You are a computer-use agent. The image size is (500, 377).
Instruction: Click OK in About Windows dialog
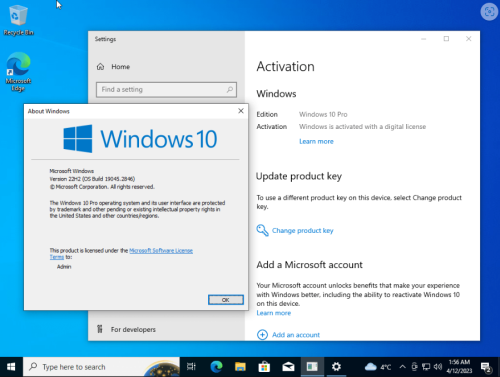click(226, 300)
